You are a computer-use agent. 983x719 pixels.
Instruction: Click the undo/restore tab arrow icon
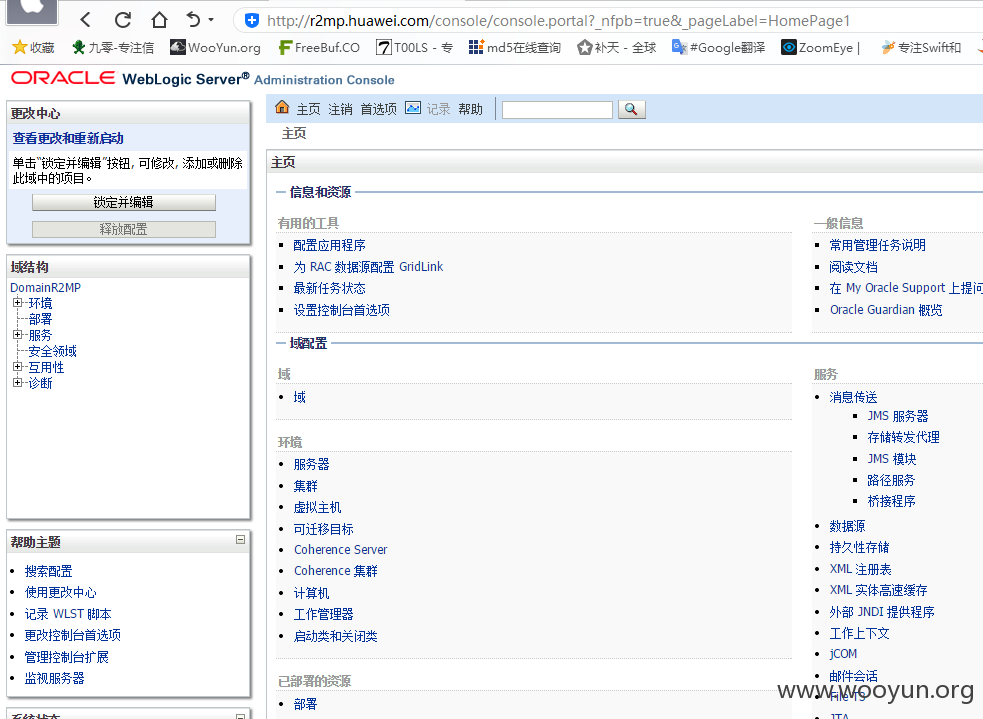194,20
